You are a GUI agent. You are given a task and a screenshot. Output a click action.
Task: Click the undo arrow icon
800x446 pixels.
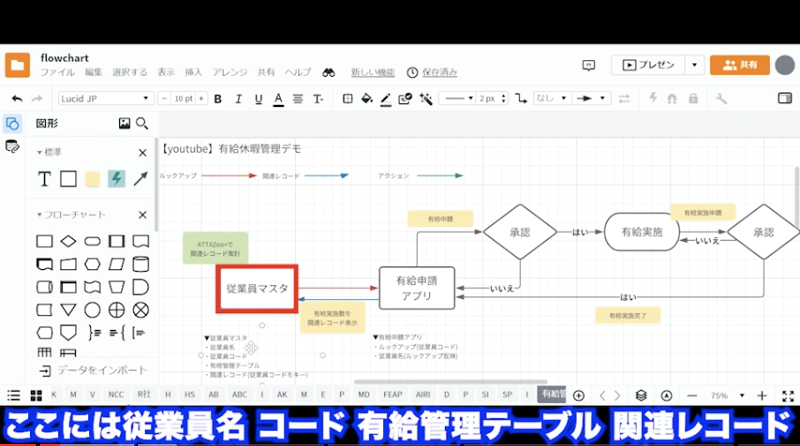(x=16, y=99)
